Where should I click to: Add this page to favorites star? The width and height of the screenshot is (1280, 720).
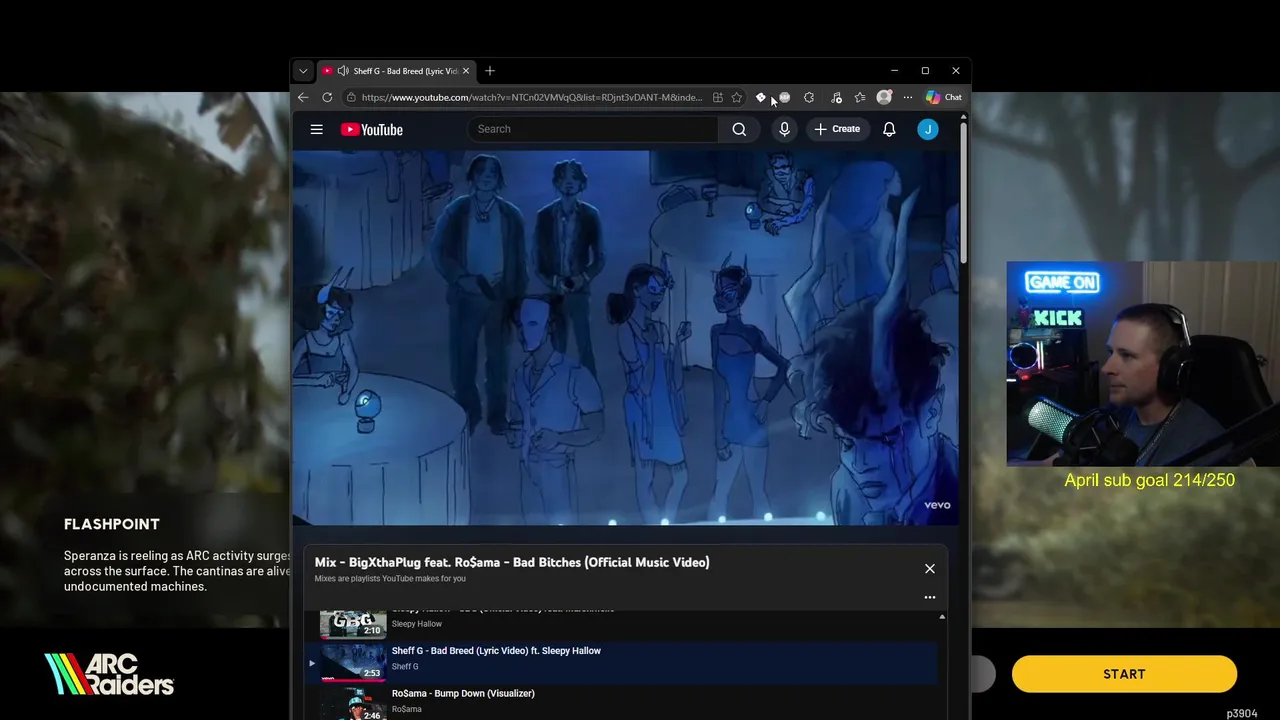[737, 97]
